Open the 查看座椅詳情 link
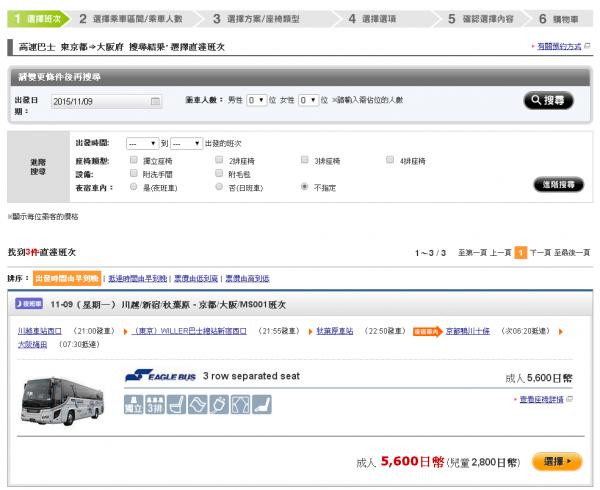This screenshot has height=490, width=600. tap(541, 399)
